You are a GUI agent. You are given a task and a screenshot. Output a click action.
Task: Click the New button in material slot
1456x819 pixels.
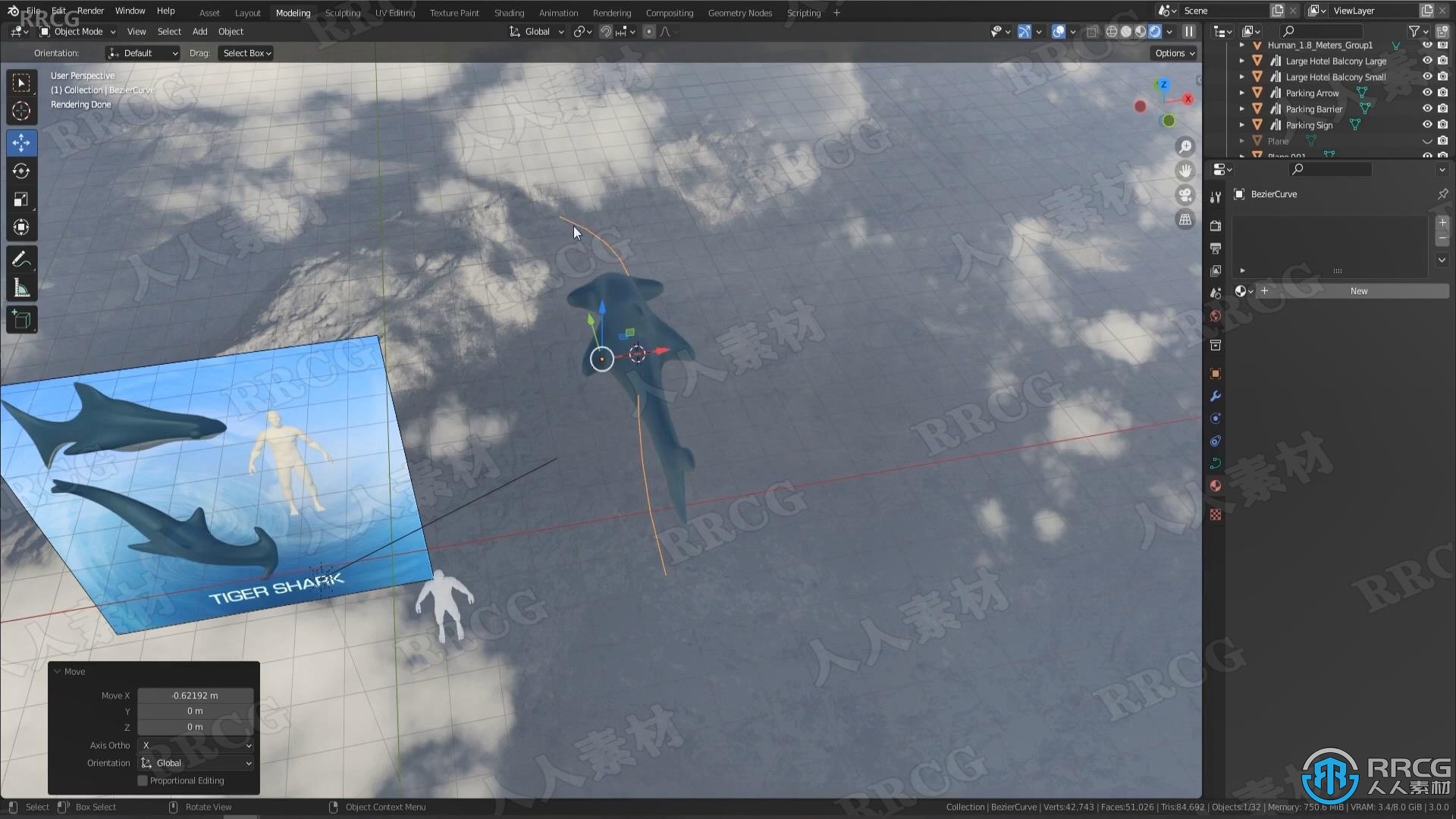click(1357, 290)
